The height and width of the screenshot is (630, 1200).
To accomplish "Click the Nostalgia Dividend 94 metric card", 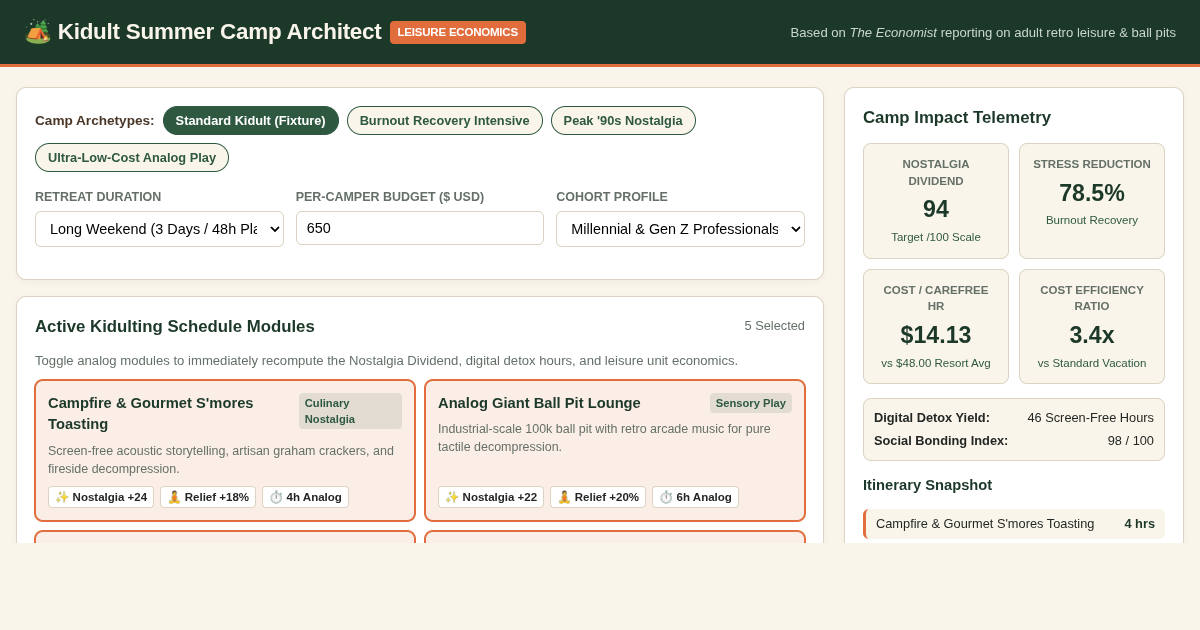I will point(936,201).
